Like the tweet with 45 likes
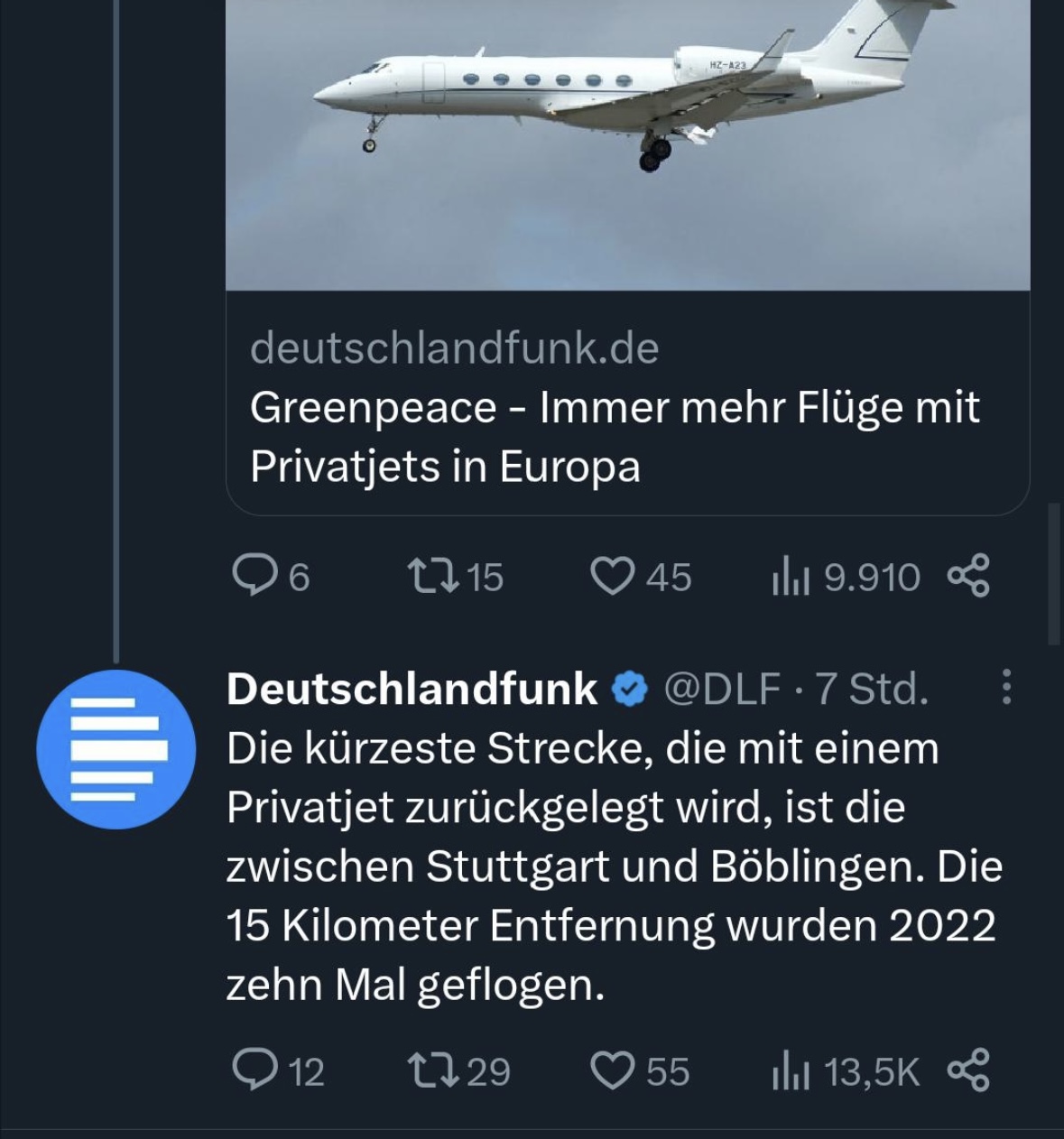Image resolution: width=1064 pixels, height=1139 pixels. [x=612, y=576]
